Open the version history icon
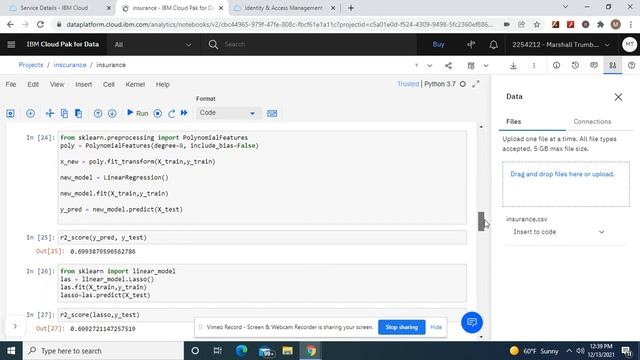 coord(575,65)
